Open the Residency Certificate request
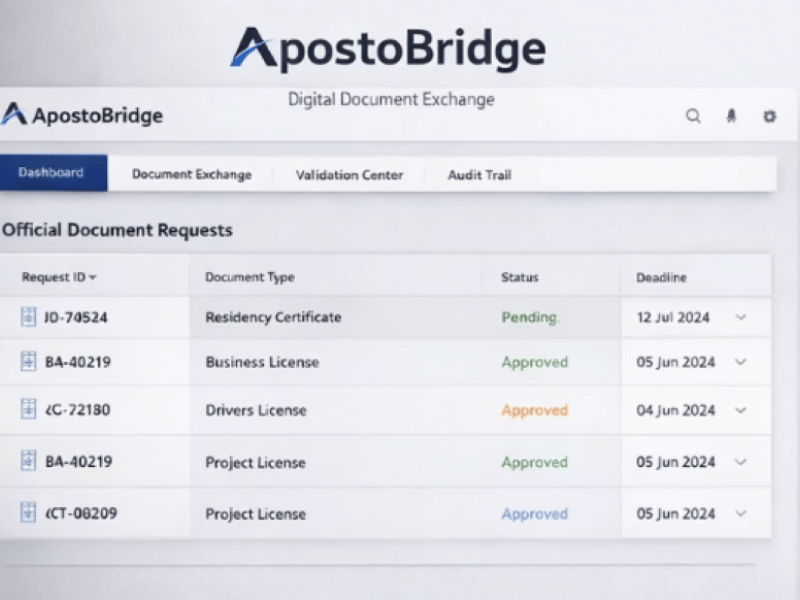Screen dimensions: 800x600 [x=273, y=317]
